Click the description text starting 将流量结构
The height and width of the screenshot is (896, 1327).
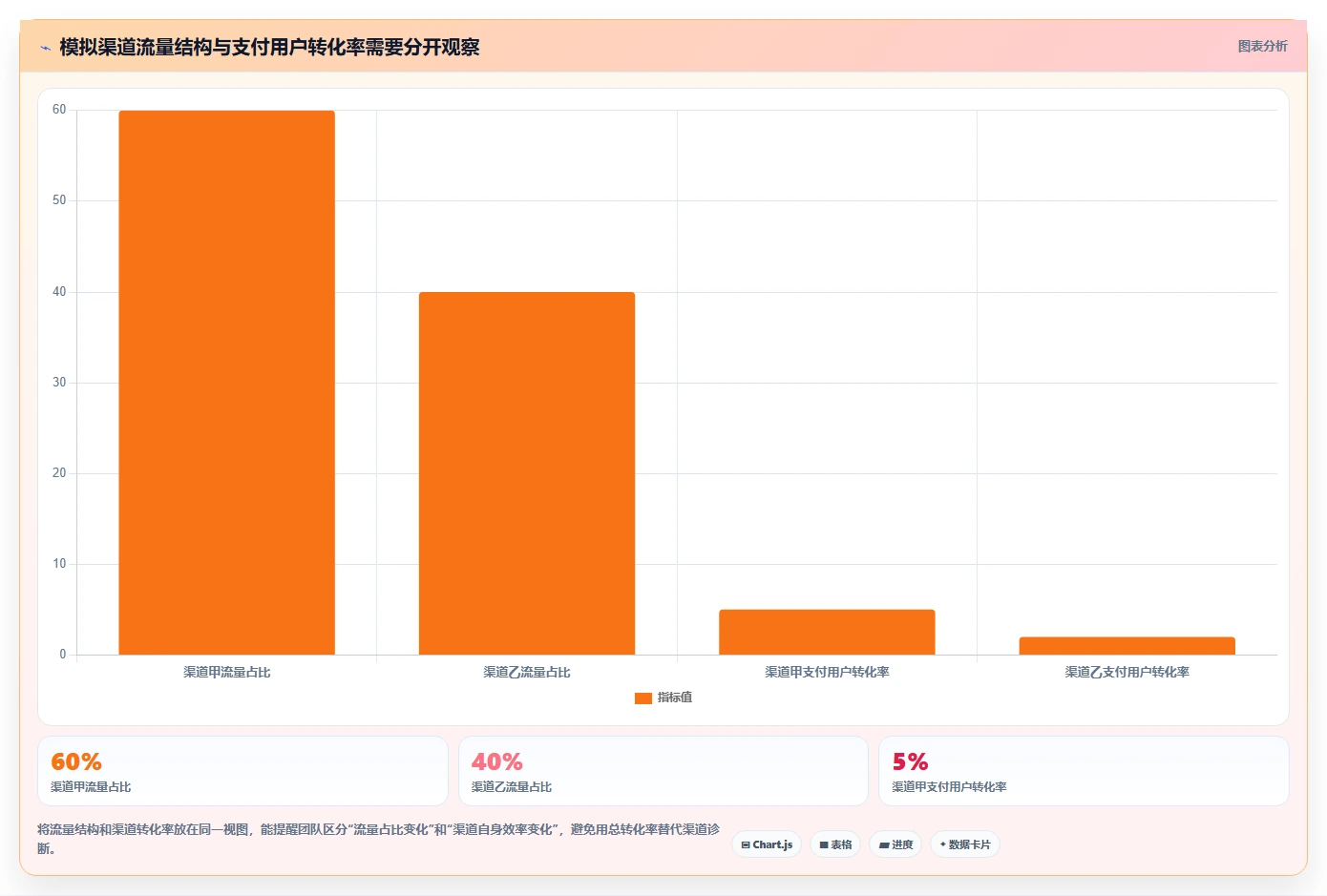[x=378, y=839]
